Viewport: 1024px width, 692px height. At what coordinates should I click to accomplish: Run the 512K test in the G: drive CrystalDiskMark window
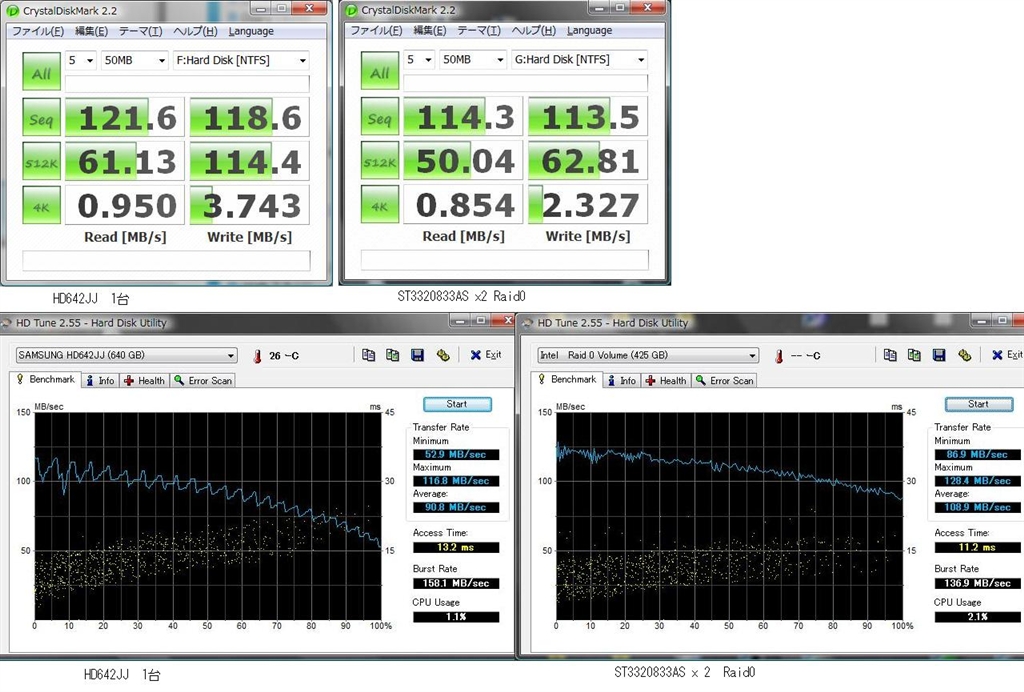click(379, 161)
